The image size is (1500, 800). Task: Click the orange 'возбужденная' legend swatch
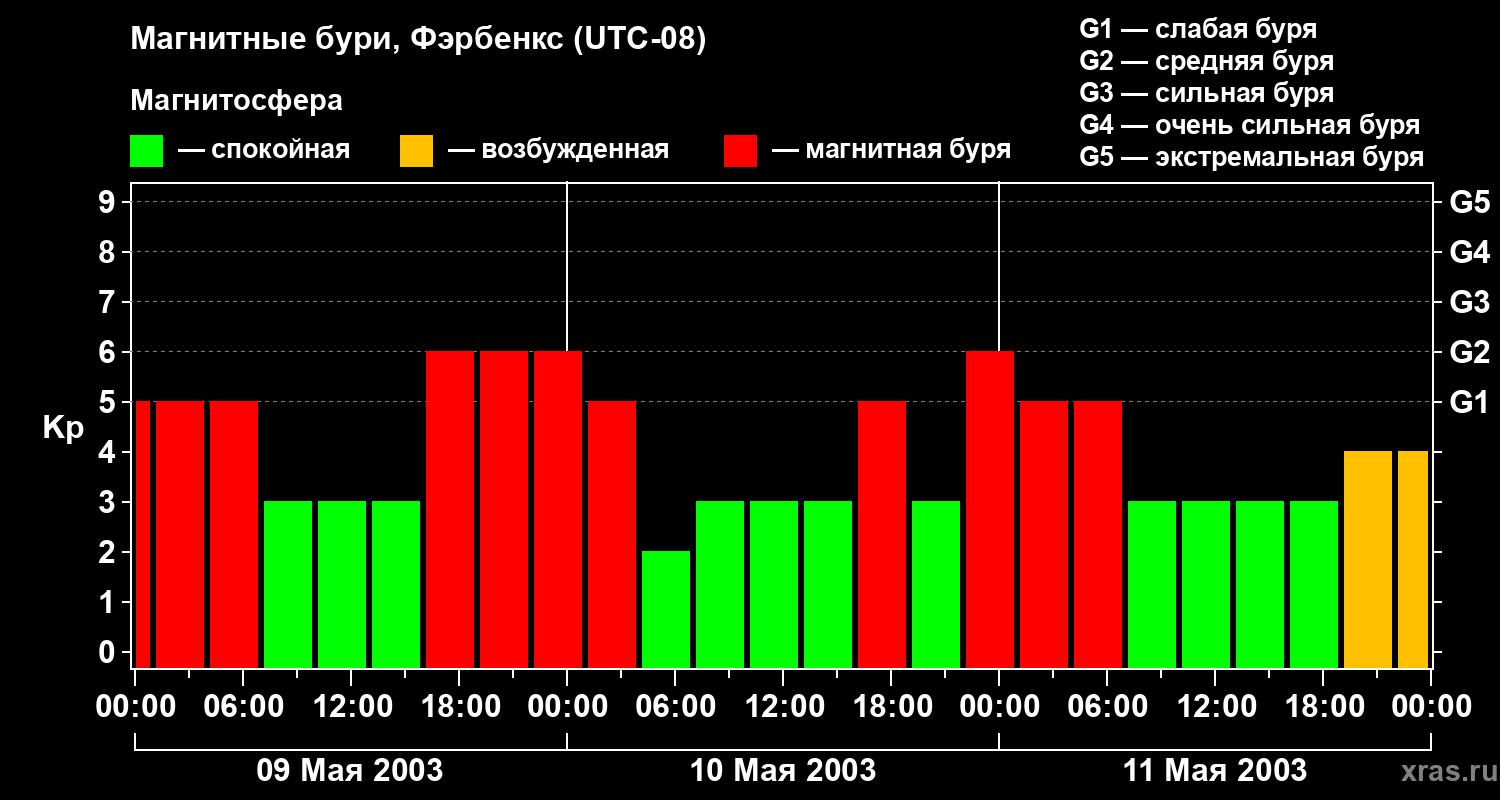click(416, 151)
